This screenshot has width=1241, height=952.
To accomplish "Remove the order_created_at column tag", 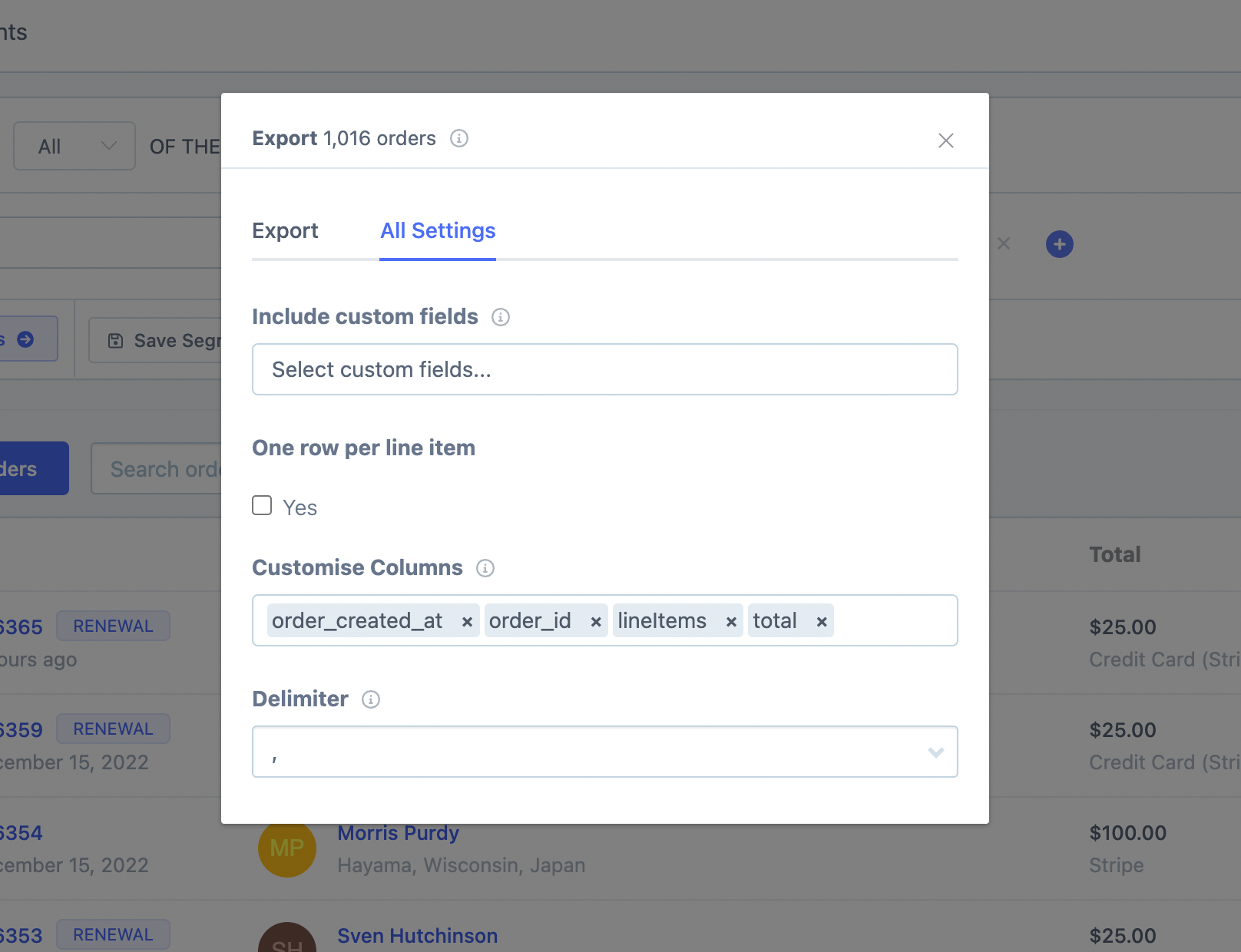I will click(467, 621).
